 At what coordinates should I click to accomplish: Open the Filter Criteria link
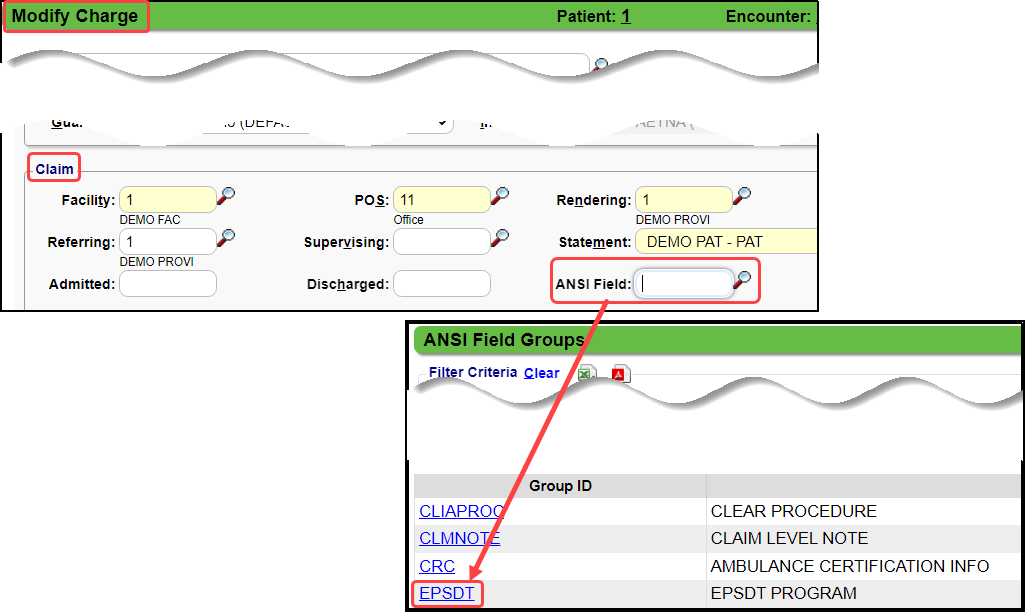(x=473, y=372)
